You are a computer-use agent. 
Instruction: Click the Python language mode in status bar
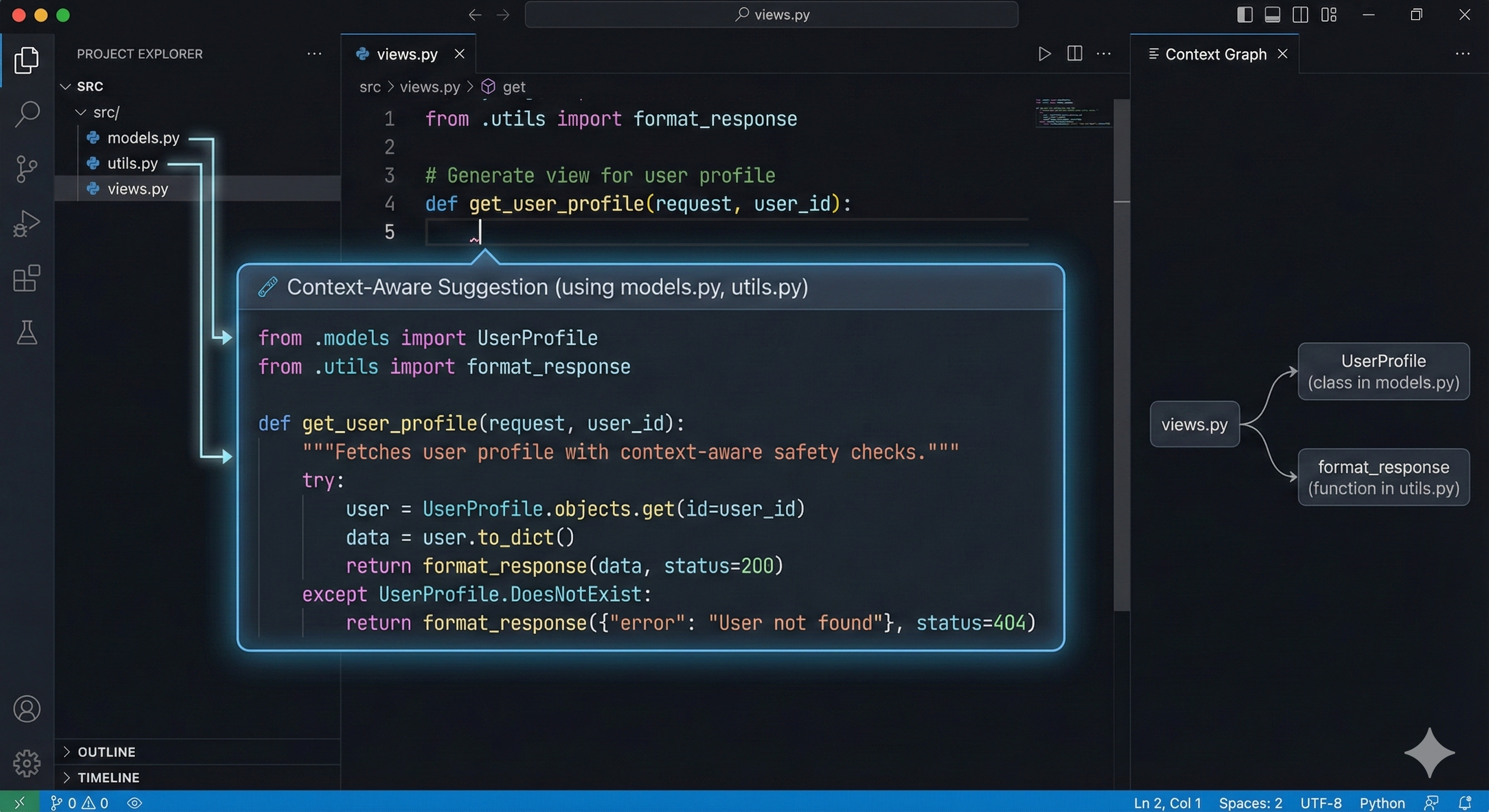tap(1382, 803)
